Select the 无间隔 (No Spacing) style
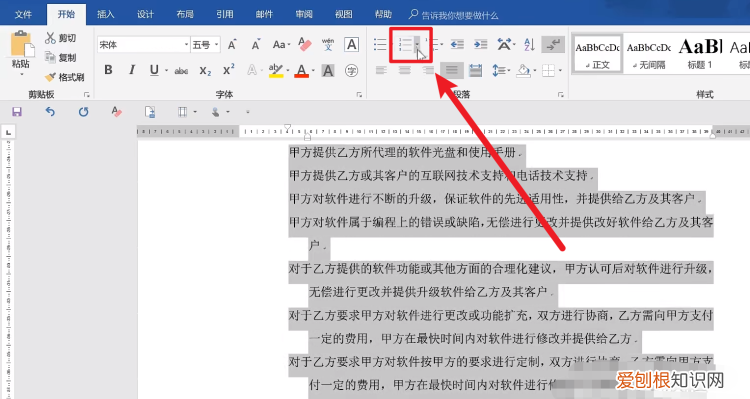 click(x=649, y=54)
